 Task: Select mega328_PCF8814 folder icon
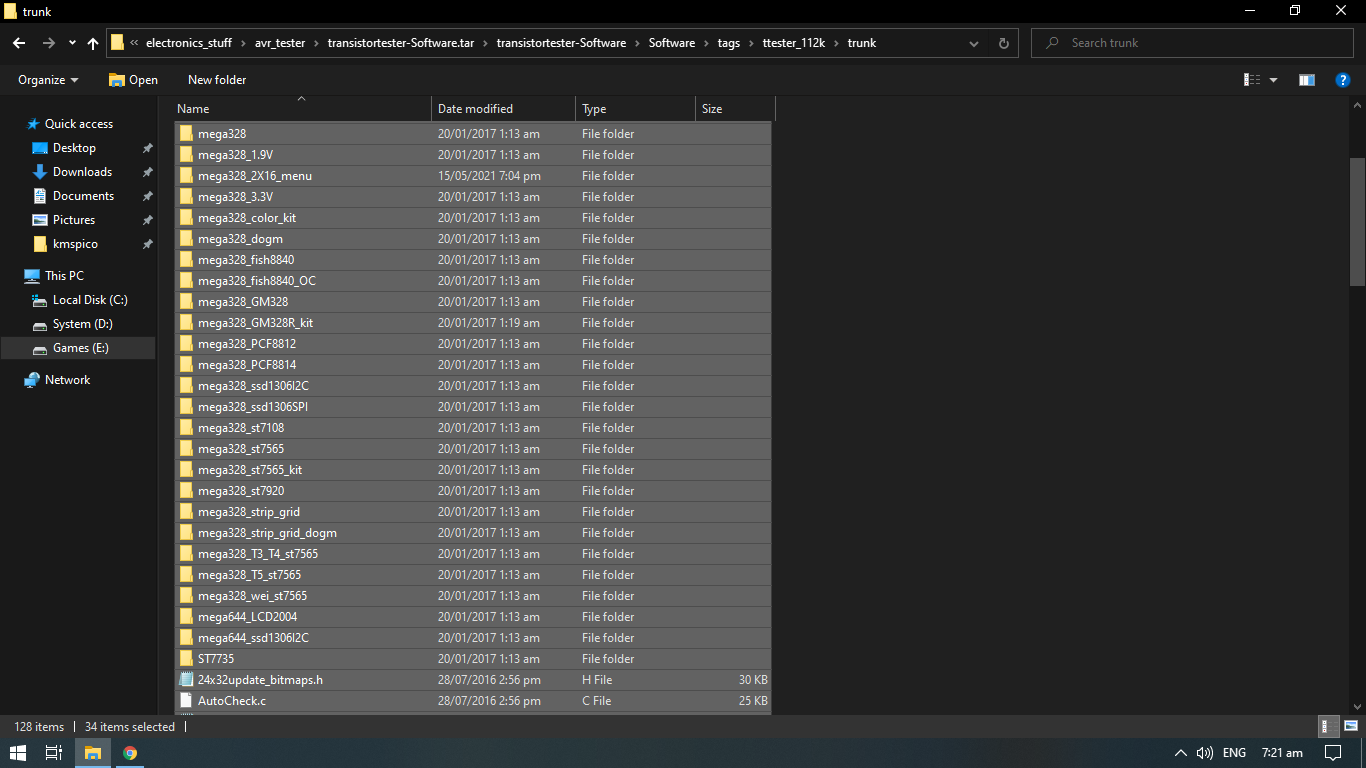tap(186, 365)
